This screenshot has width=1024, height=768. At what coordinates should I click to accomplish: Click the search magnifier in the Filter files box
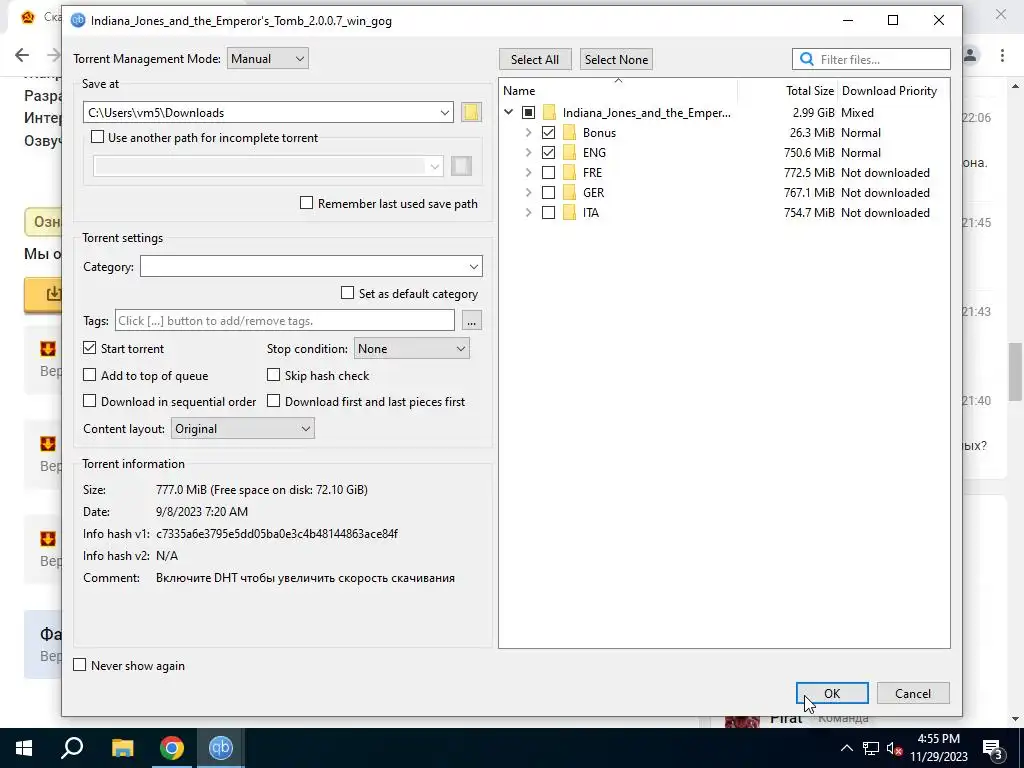[x=807, y=59]
